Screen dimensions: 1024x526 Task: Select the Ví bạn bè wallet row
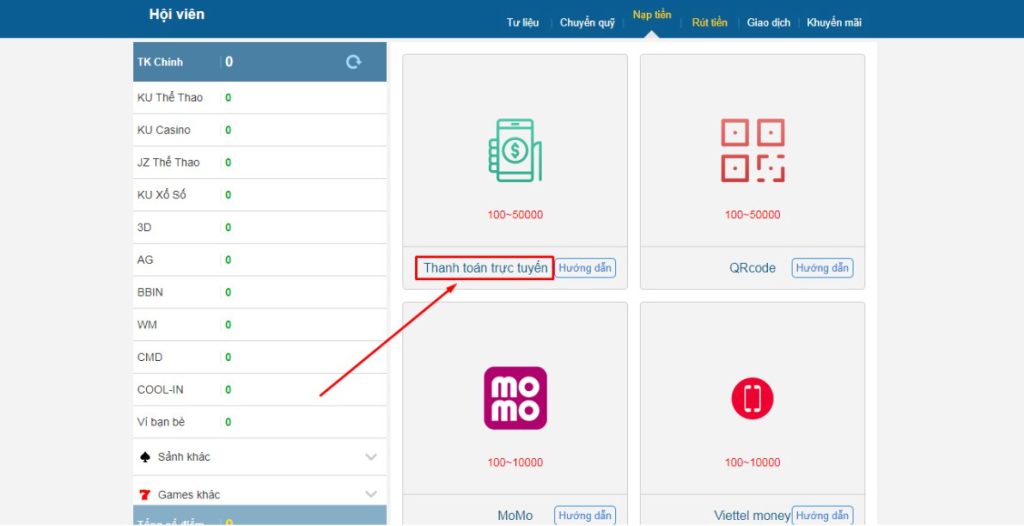(260, 422)
